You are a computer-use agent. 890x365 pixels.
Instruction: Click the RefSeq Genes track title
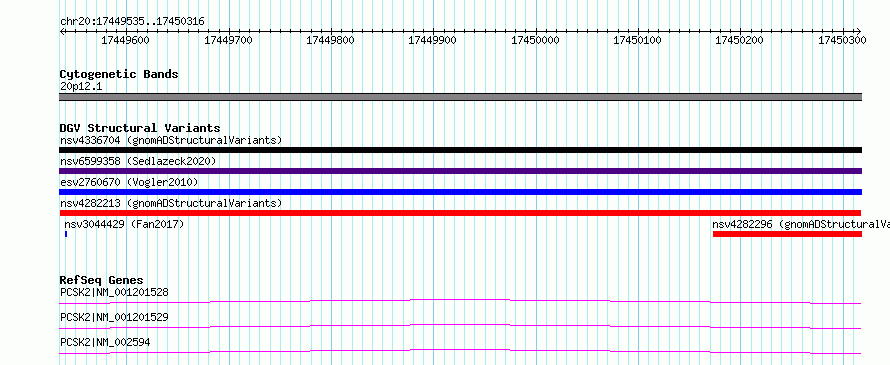(101, 280)
